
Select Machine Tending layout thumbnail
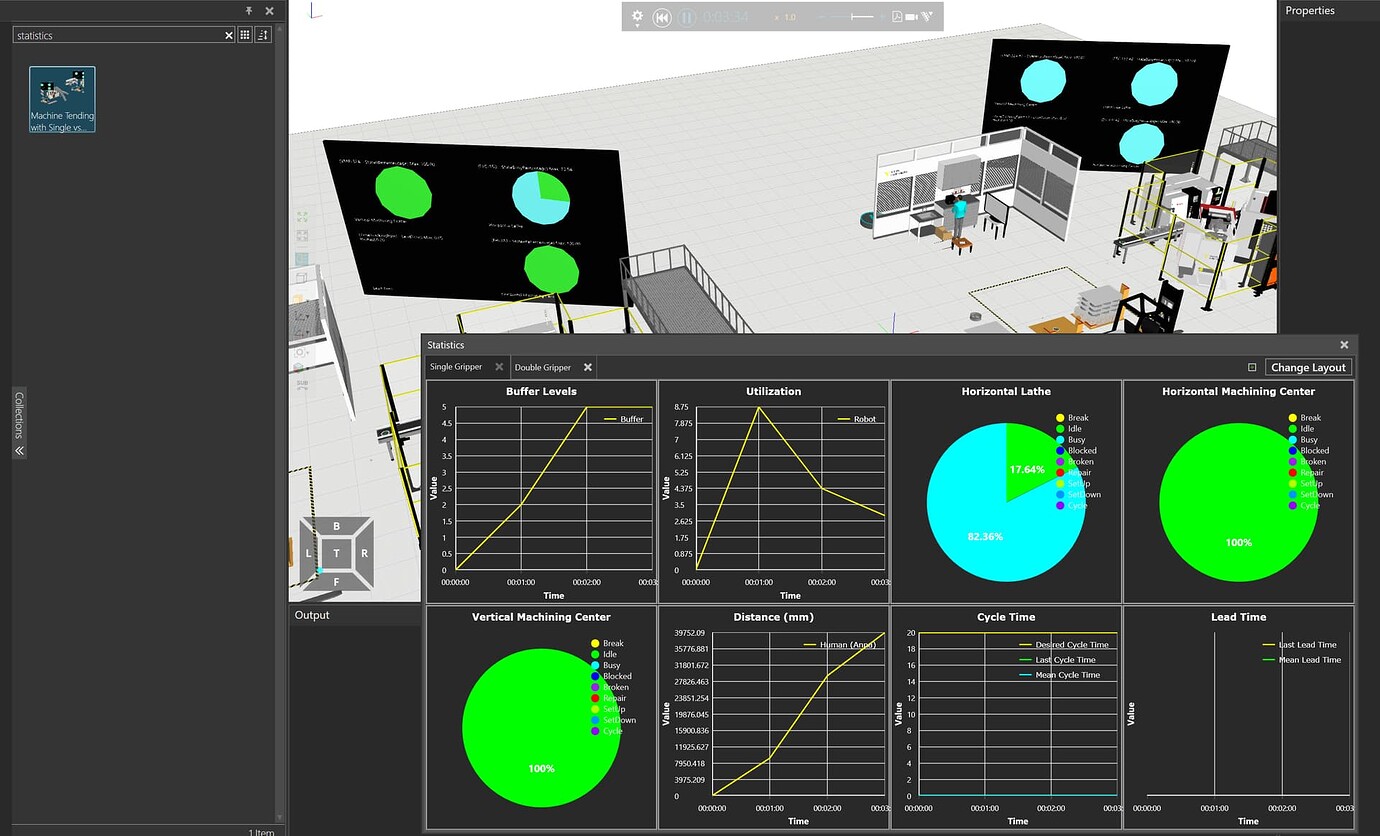(x=62, y=99)
